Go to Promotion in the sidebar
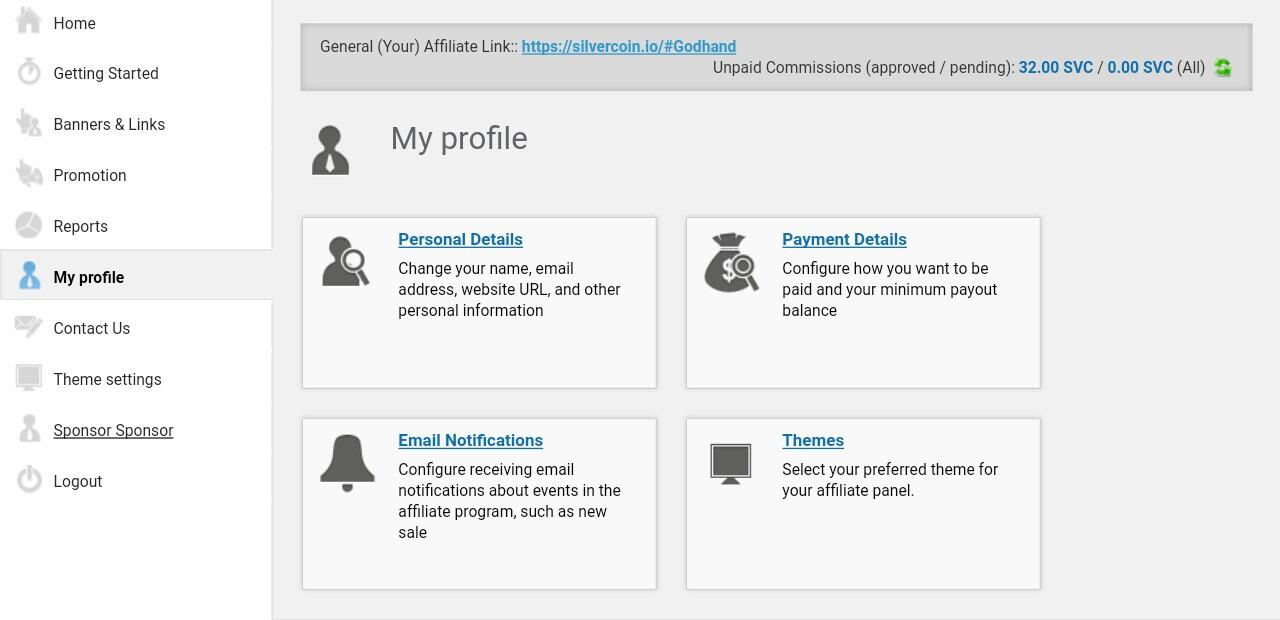 pos(90,175)
